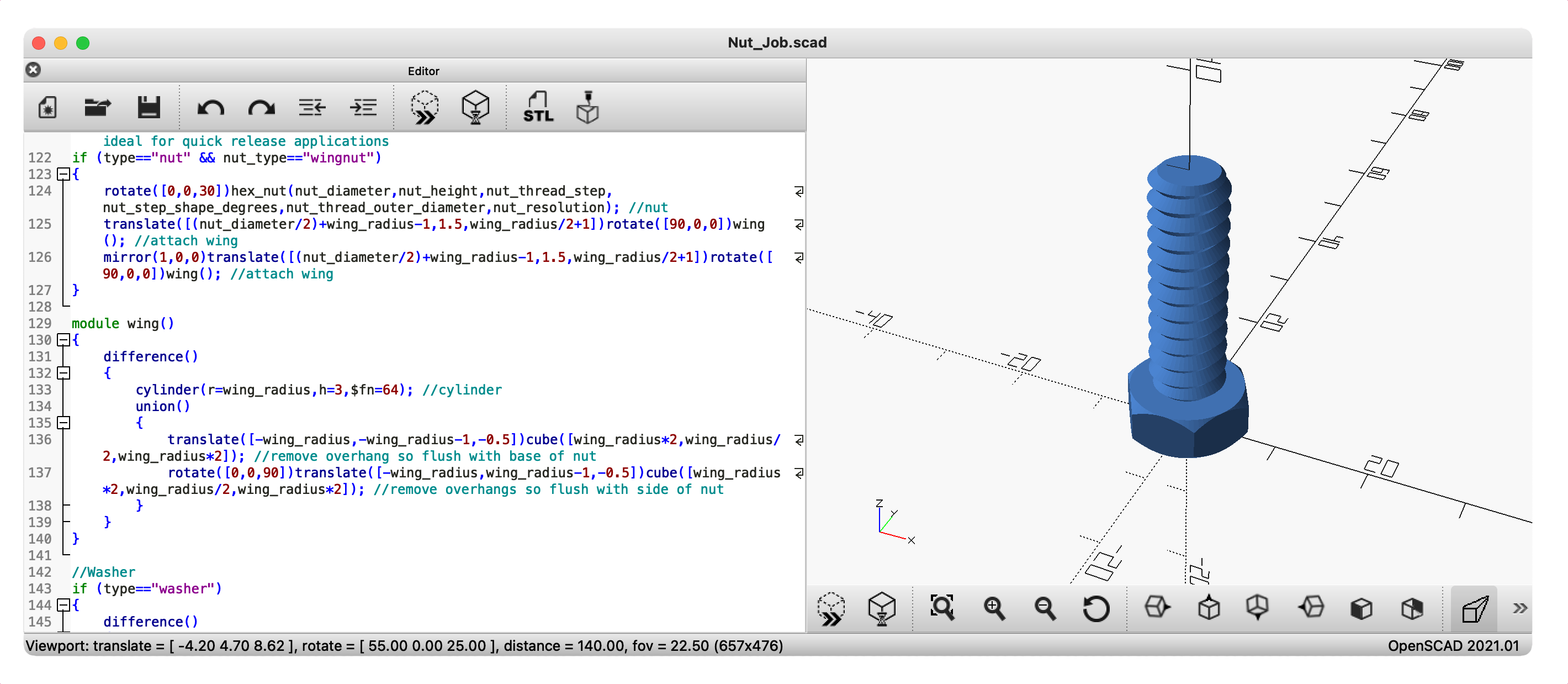This screenshot has height=684, width=1568.
Task: Click the Unindent icon in editor toolbar
Action: (312, 108)
